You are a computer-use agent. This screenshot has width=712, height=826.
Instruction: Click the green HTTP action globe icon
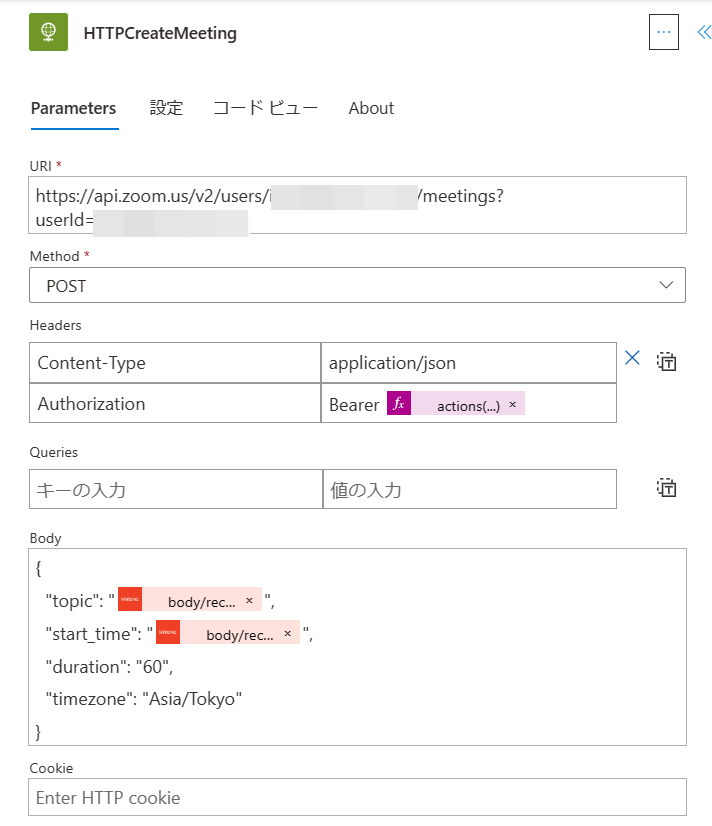click(x=48, y=32)
